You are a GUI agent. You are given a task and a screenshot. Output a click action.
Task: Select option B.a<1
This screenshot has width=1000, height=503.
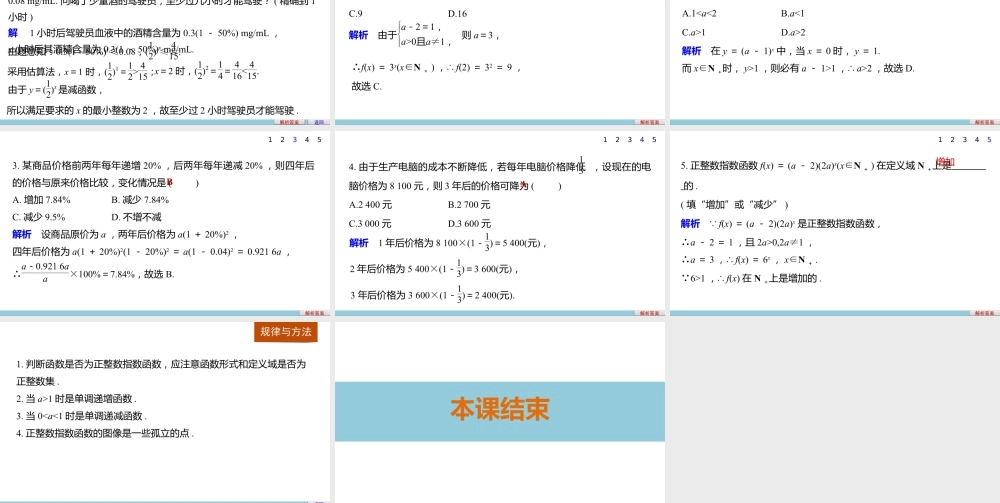pos(793,13)
